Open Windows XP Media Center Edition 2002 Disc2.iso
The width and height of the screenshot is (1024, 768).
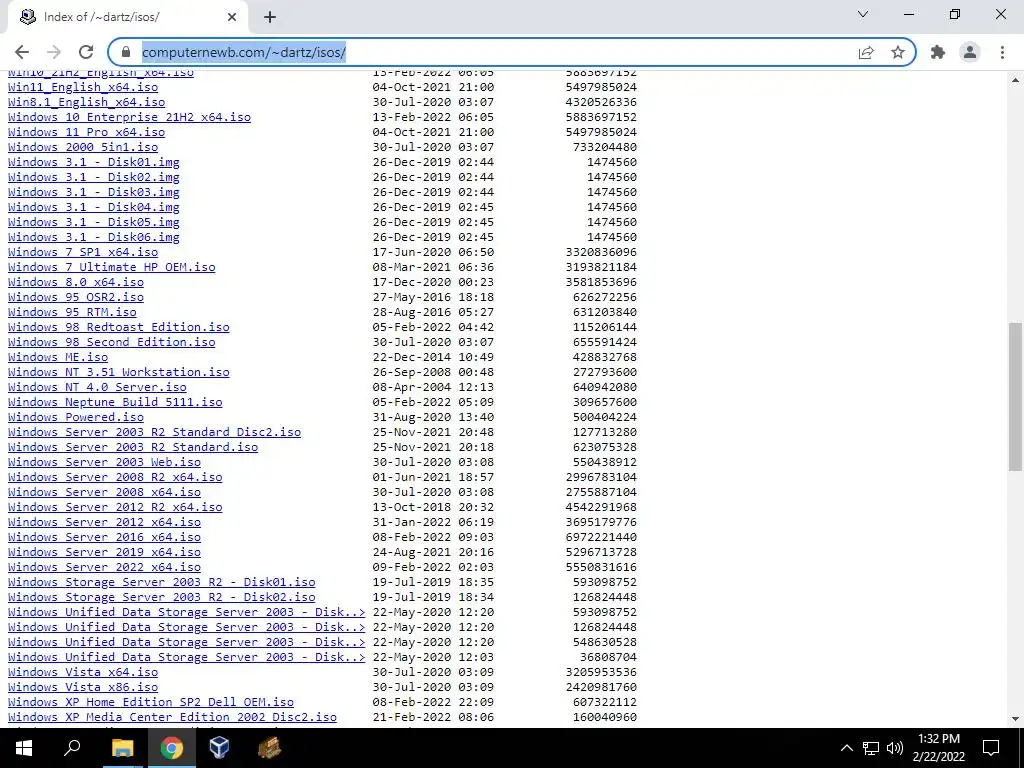tap(172, 718)
